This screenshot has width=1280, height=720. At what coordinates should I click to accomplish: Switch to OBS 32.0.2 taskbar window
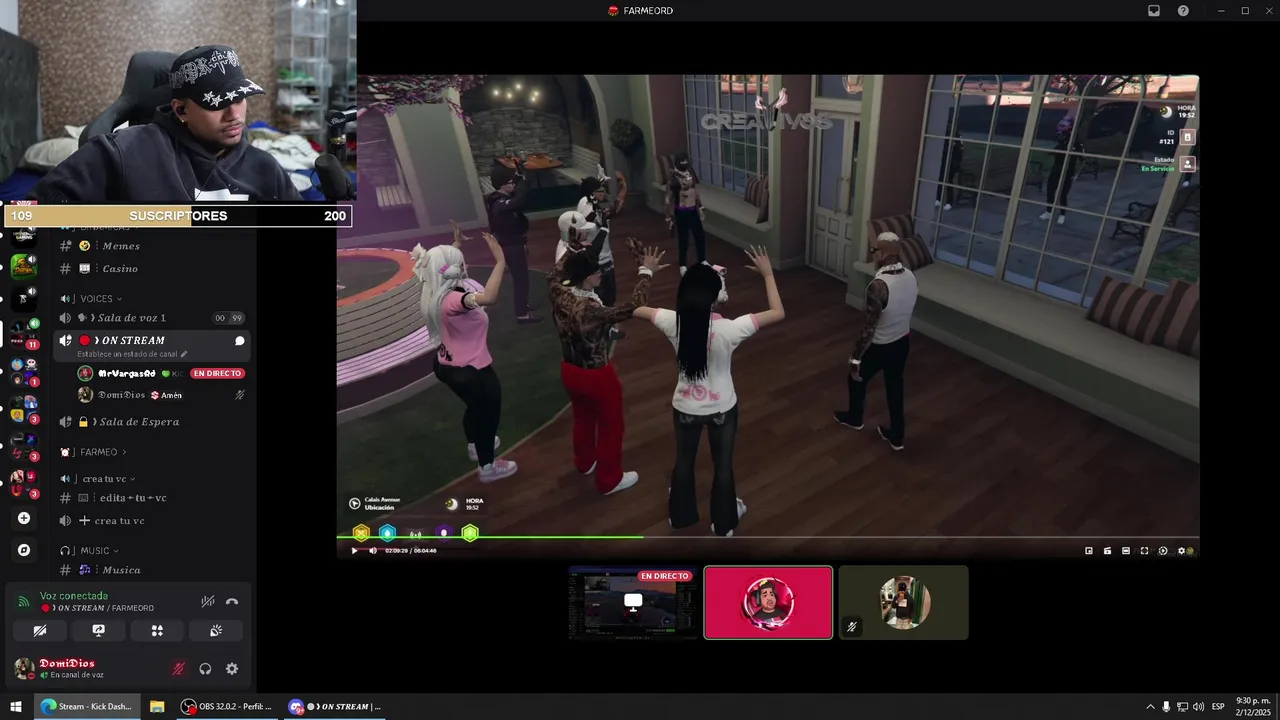(227, 706)
